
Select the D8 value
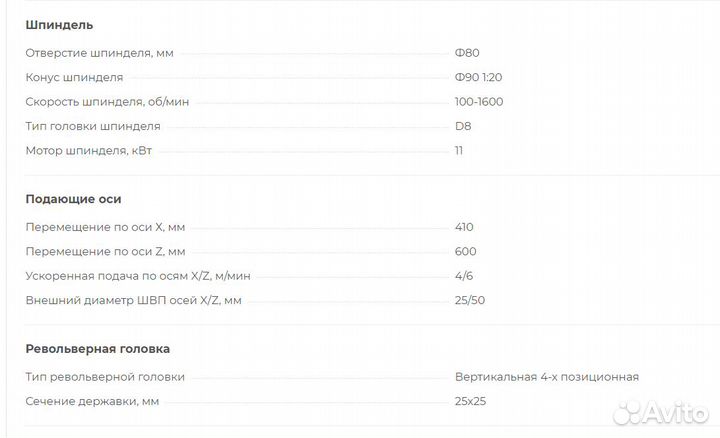(x=463, y=126)
